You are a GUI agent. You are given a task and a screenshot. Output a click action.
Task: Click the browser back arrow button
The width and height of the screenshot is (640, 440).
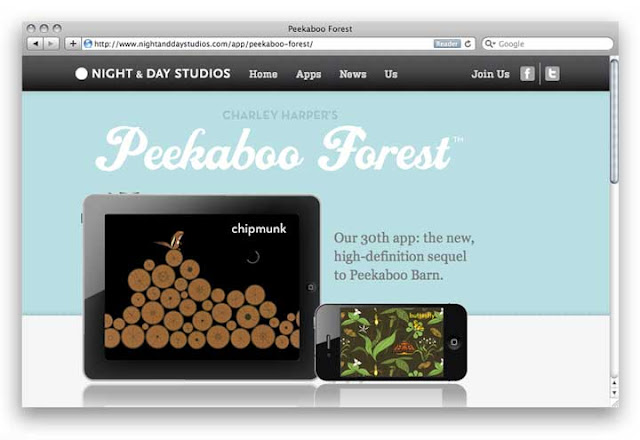[x=36, y=44]
